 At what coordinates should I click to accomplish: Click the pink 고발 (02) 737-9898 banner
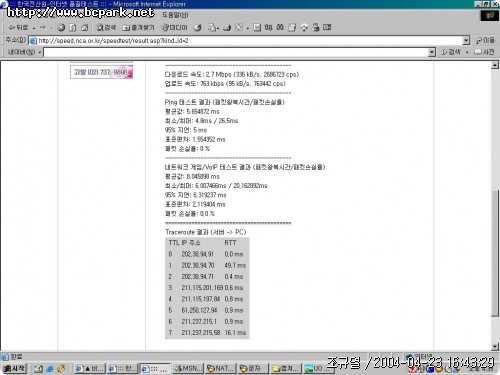(101, 72)
